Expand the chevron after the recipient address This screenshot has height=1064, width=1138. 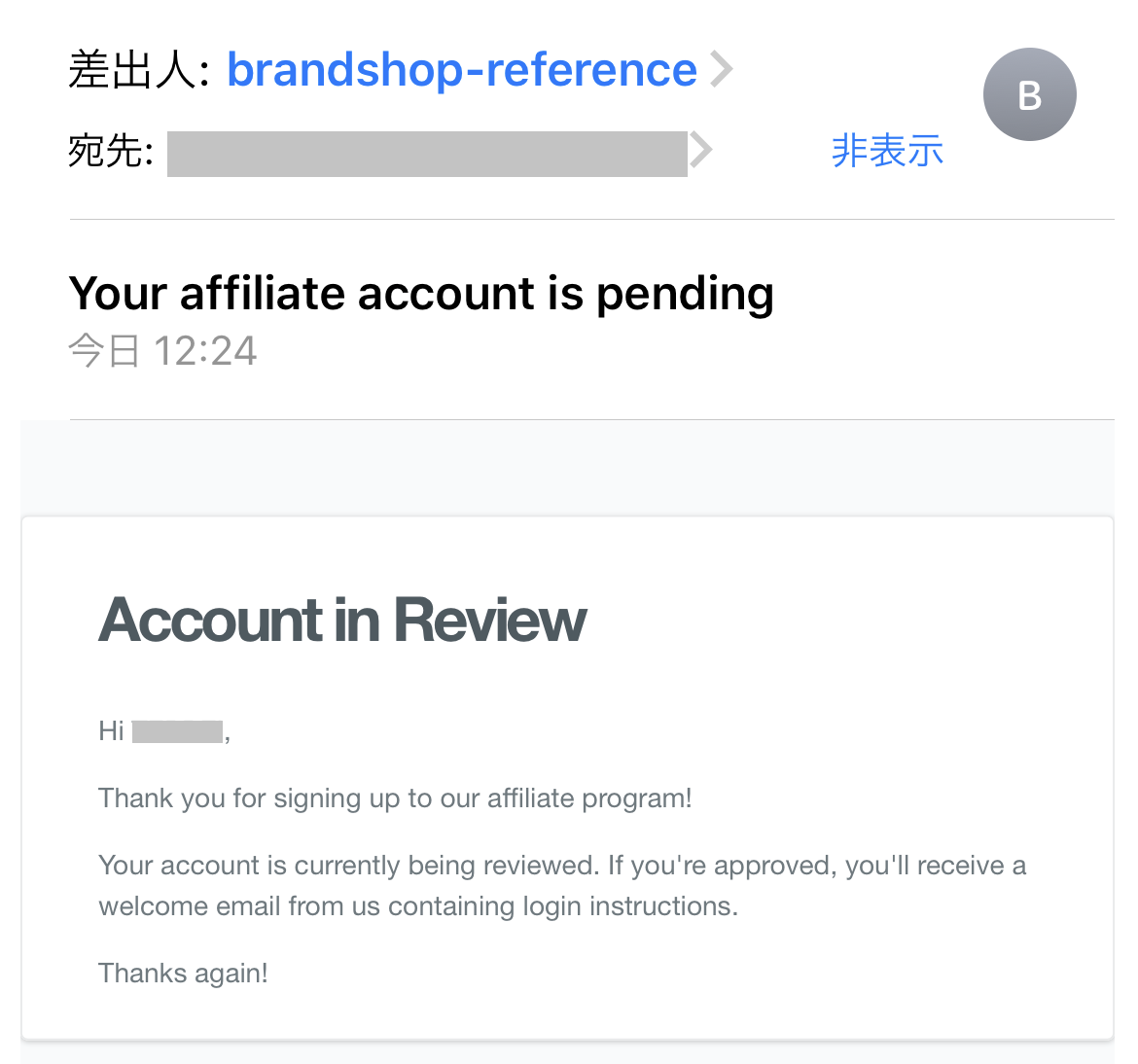tap(700, 150)
